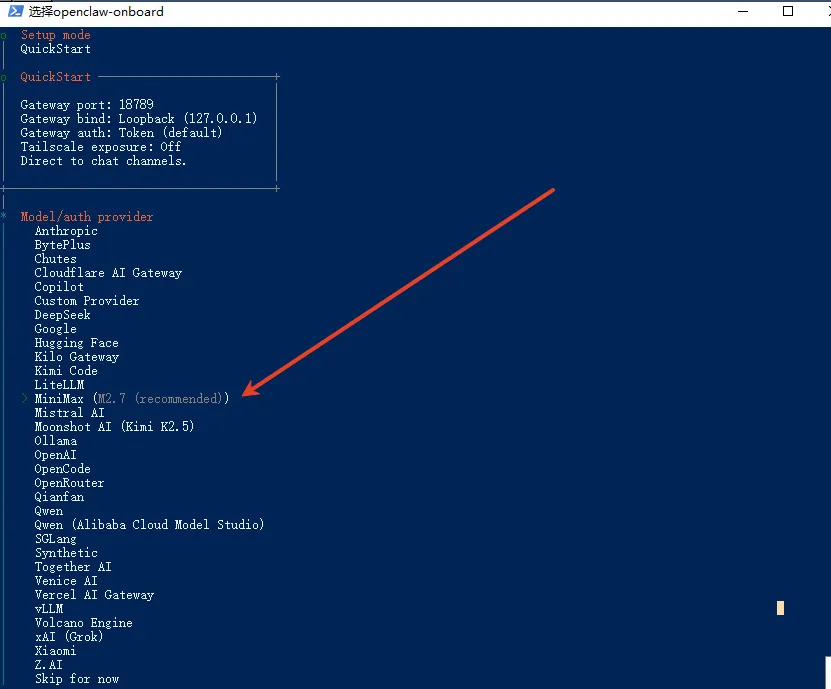Select the Venice AI provider
This screenshot has width=831, height=689.
[x=66, y=581]
